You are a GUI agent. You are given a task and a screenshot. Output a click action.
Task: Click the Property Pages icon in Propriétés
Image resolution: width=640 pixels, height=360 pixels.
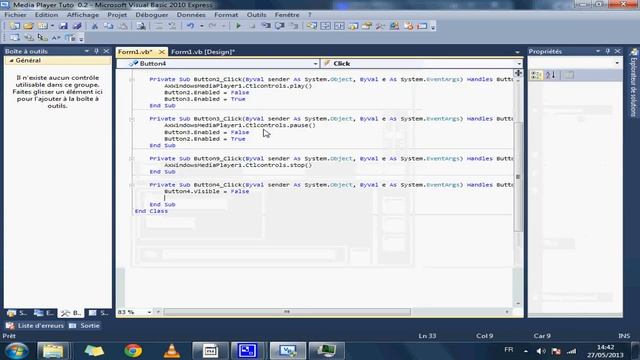[x=569, y=75]
